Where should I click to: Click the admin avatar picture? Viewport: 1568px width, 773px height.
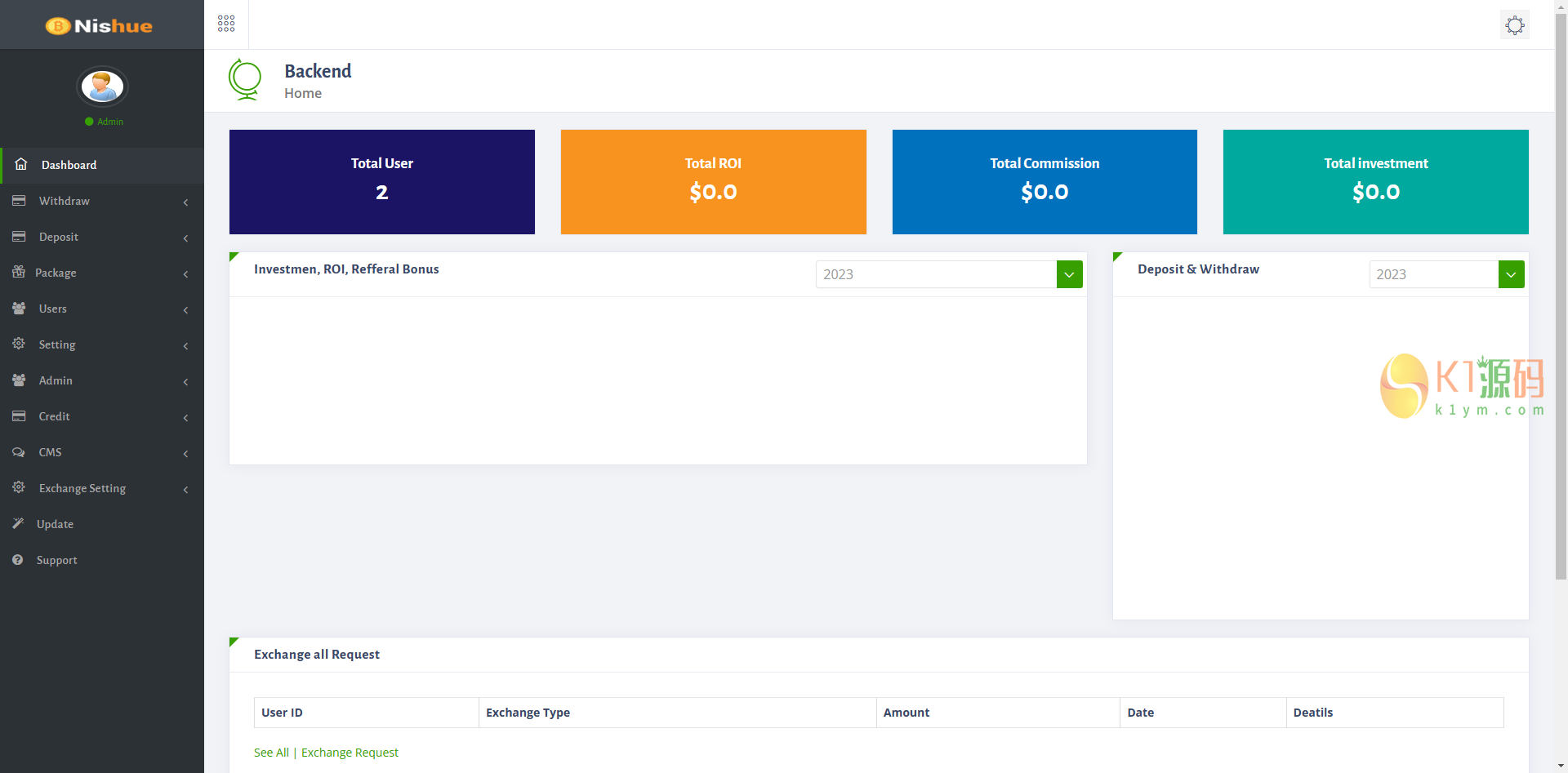(x=102, y=86)
